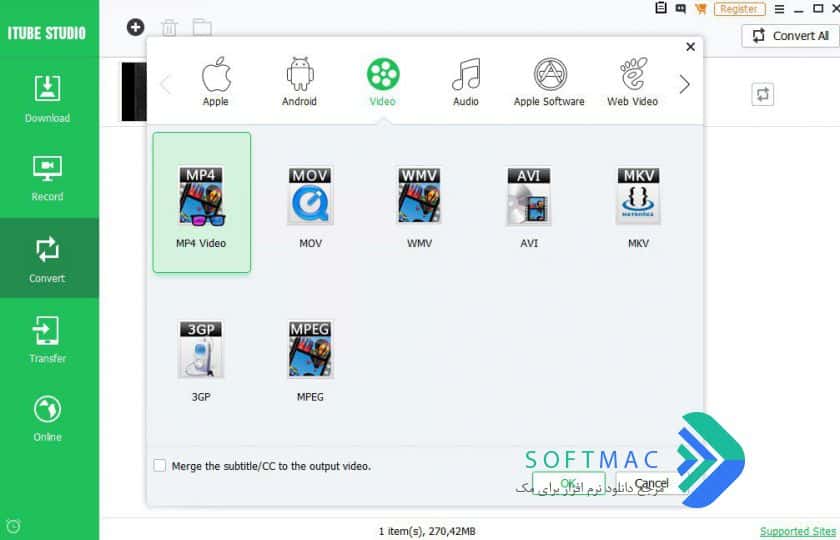Choose WMV format
The image size is (840, 540).
[x=419, y=207]
